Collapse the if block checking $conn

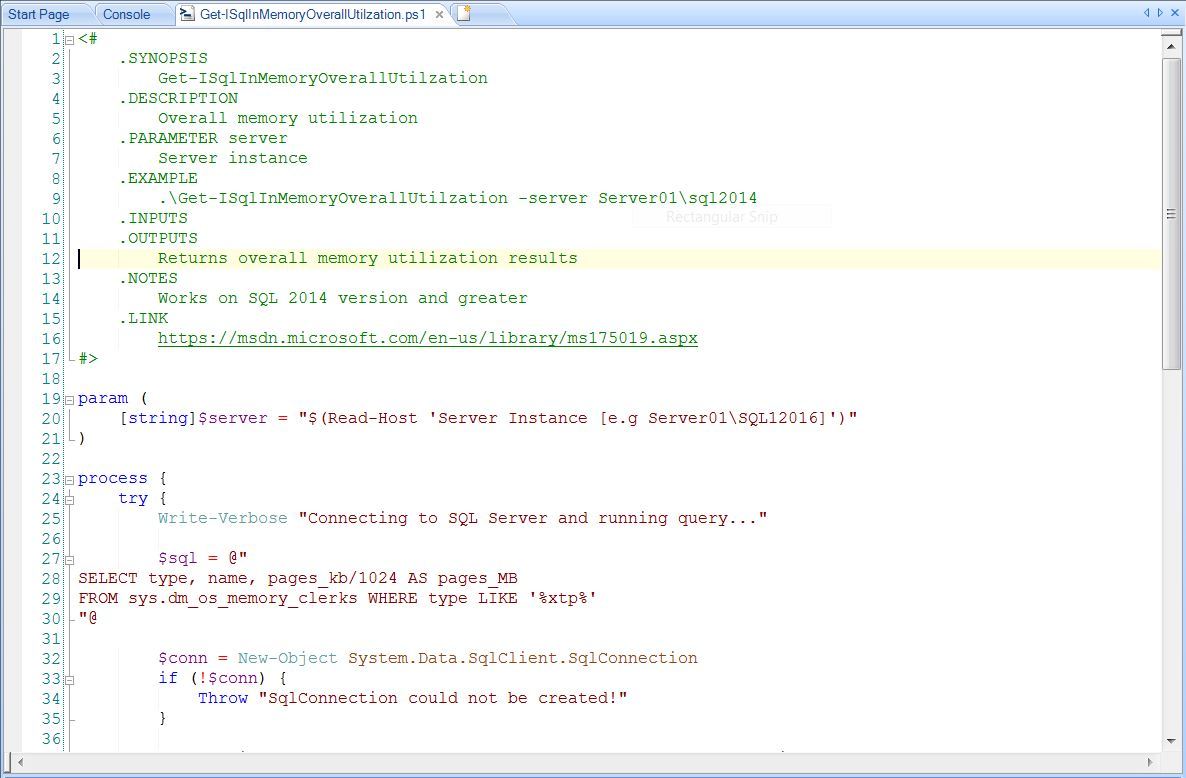[x=68, y=678]
